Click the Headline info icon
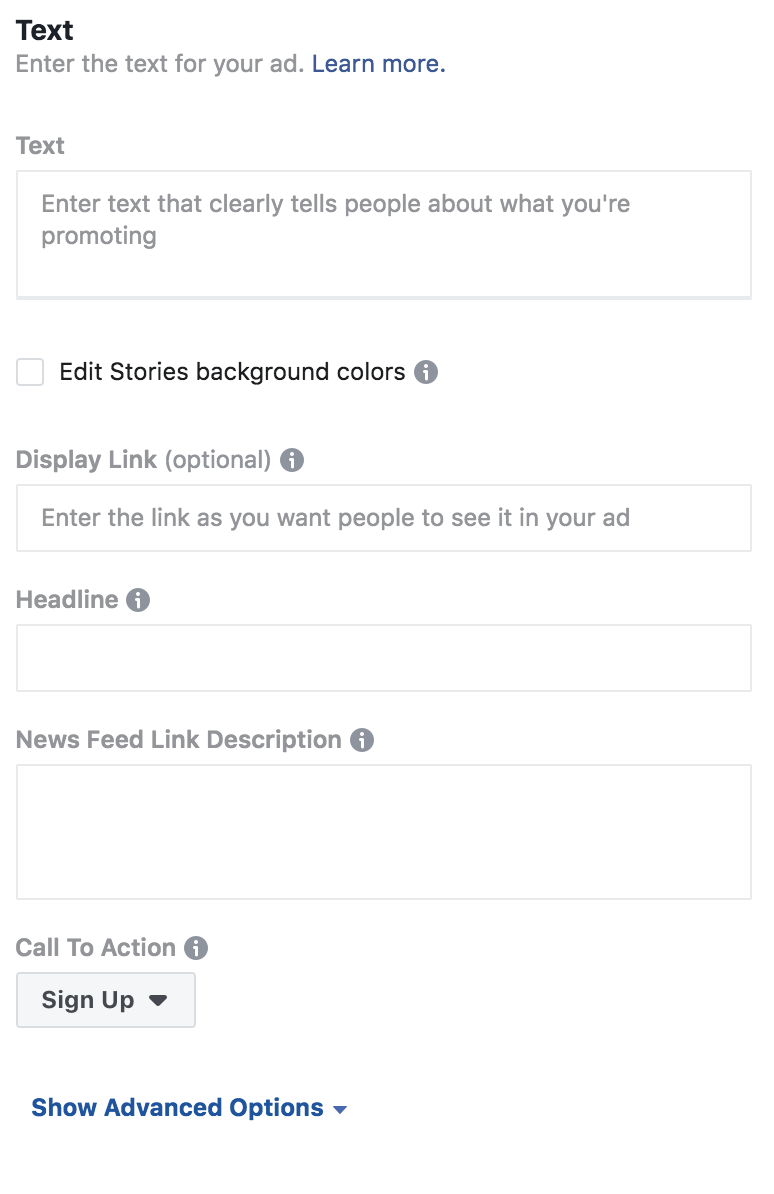Screen dimensions: 774x1194 [x=138, y=600]
